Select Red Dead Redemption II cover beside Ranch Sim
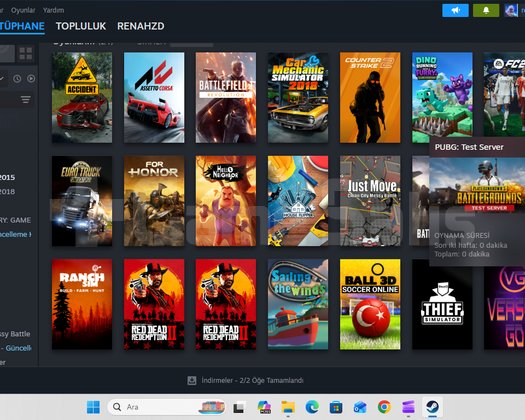Image resolution: width=525 pixels, height=420 pixels. tap(154, 304)
